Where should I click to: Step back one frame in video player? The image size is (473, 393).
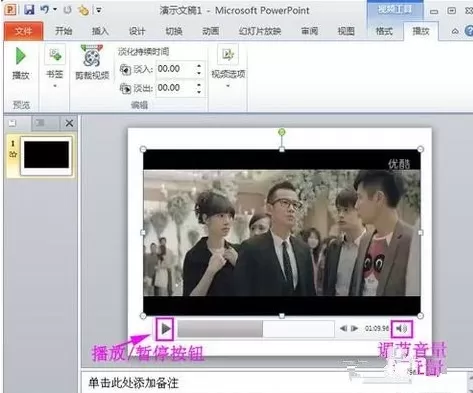(343, 328)
